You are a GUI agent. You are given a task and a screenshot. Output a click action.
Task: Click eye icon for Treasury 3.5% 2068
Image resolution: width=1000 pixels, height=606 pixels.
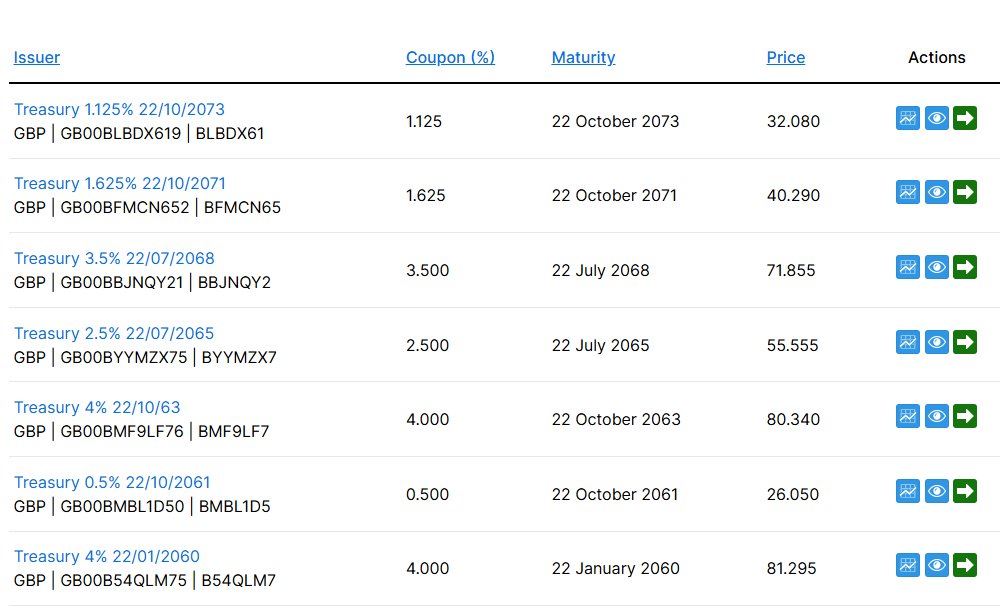(936, 267)
